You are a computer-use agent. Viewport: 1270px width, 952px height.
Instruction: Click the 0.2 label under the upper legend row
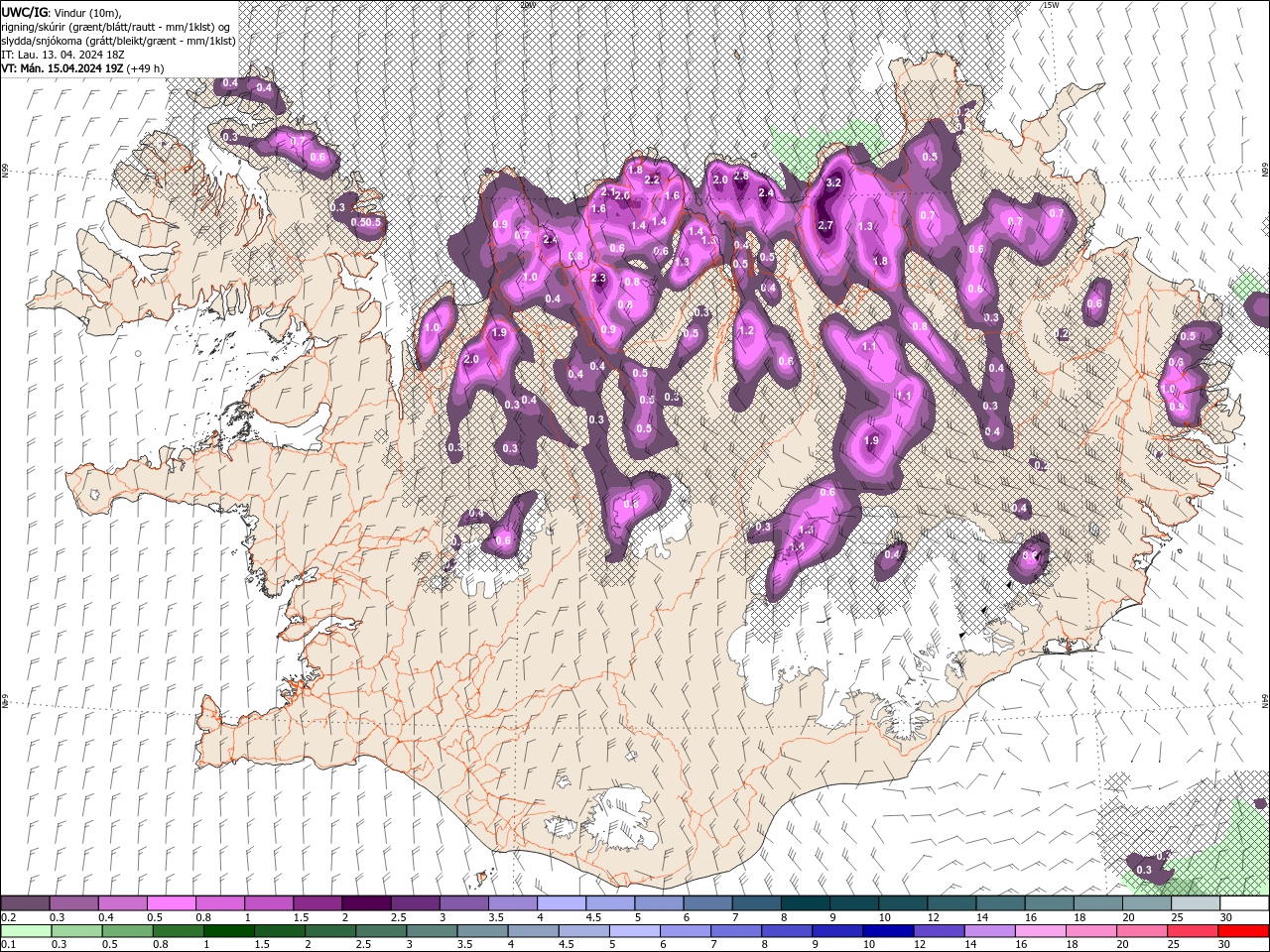coord(8,917)
